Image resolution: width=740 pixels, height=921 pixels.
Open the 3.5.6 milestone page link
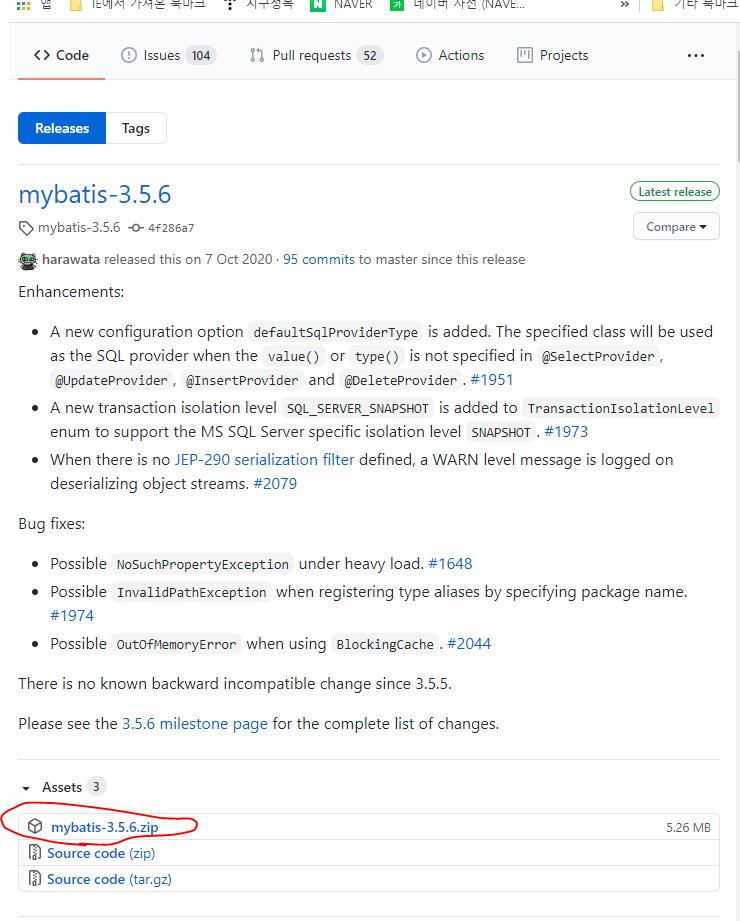click(x=195, y=724)
